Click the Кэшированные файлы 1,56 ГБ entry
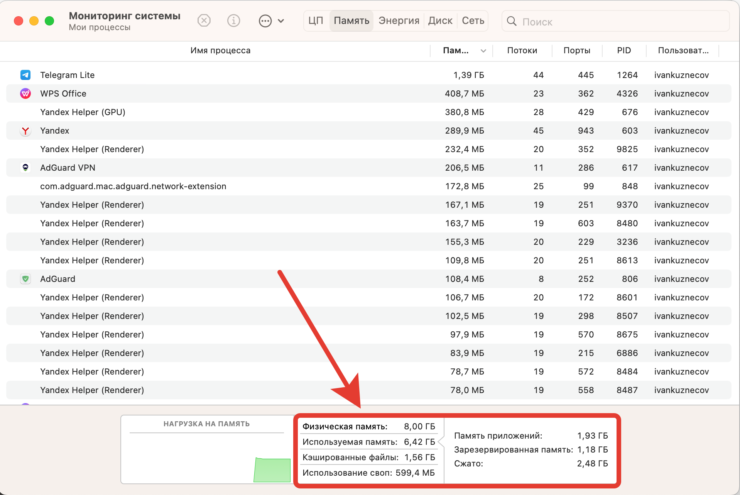The height and width of the screenshot is (495, 740). pos(369,458)
